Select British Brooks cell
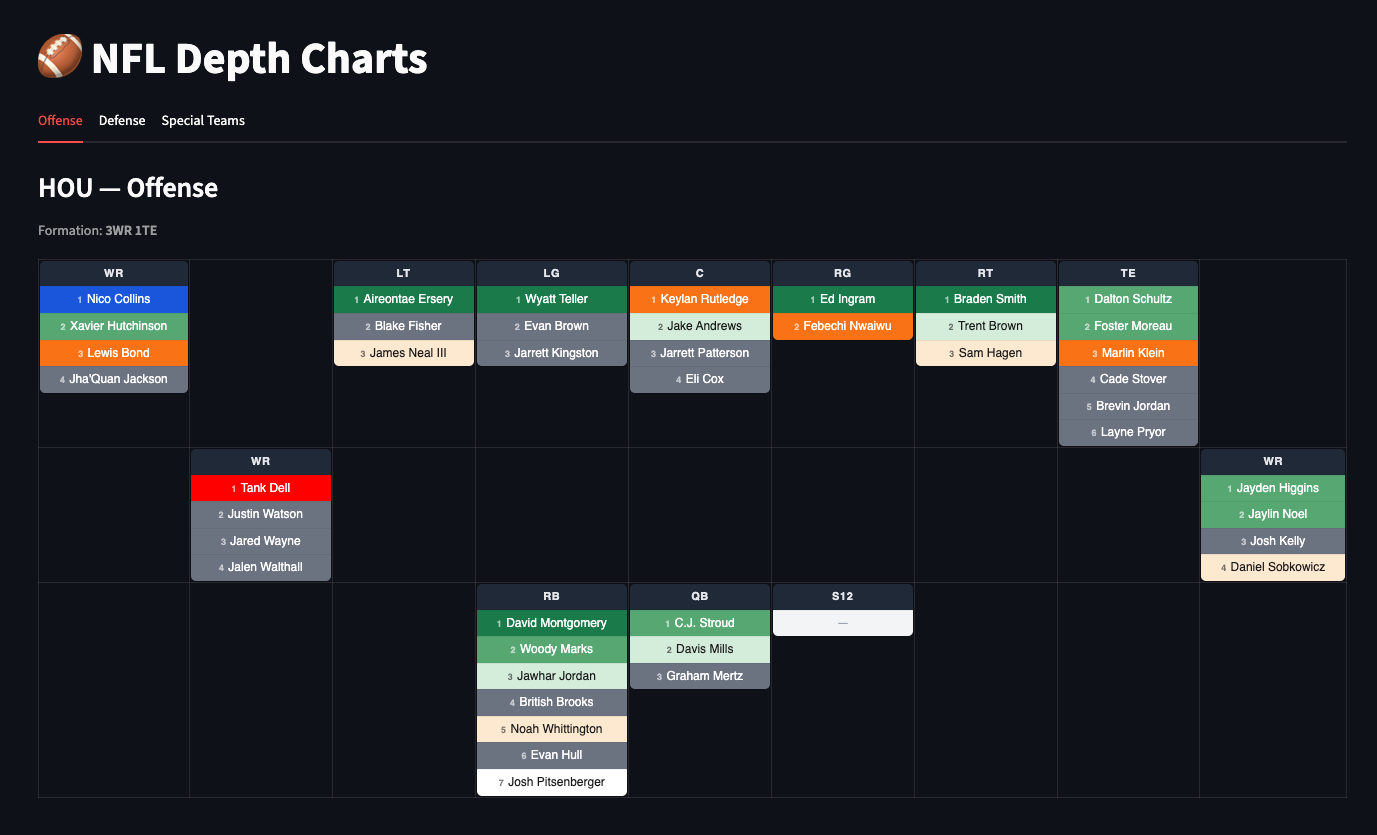 [x=552, y=702]
